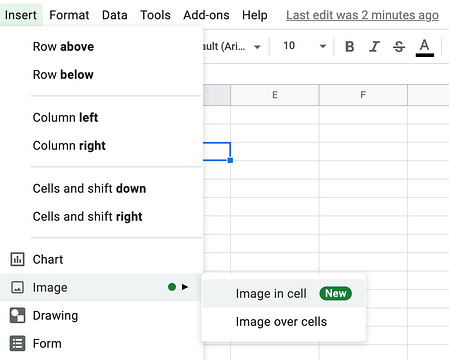Insert cells and shift right
Image resolution: width=449 pixels, height=360 pixels.
pyautogui.click(x=101, y=216)
